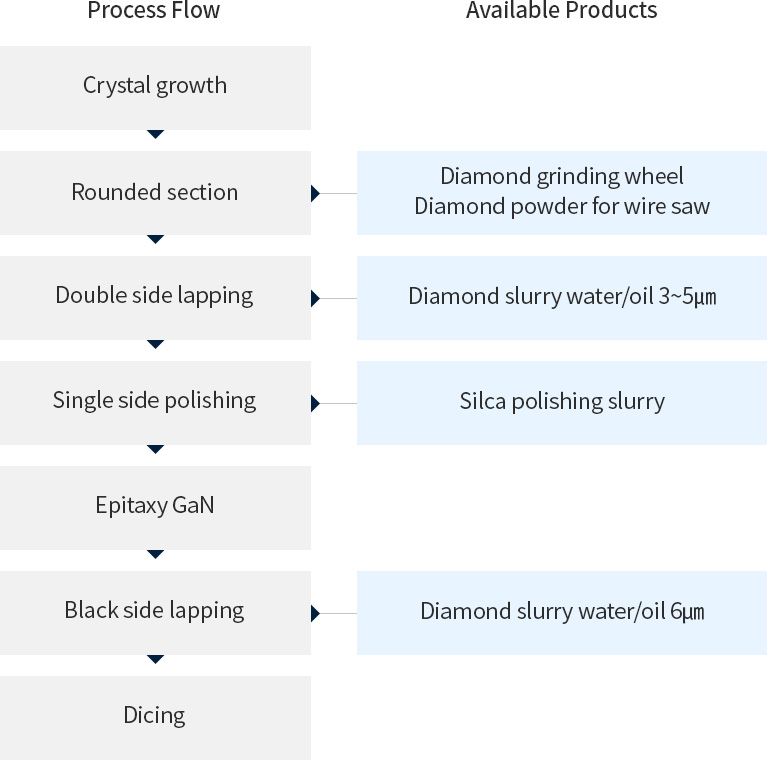The width and height of the screenshot is (767, 760).
Task: Click the Double side lapping box
Action: (155, 298)
